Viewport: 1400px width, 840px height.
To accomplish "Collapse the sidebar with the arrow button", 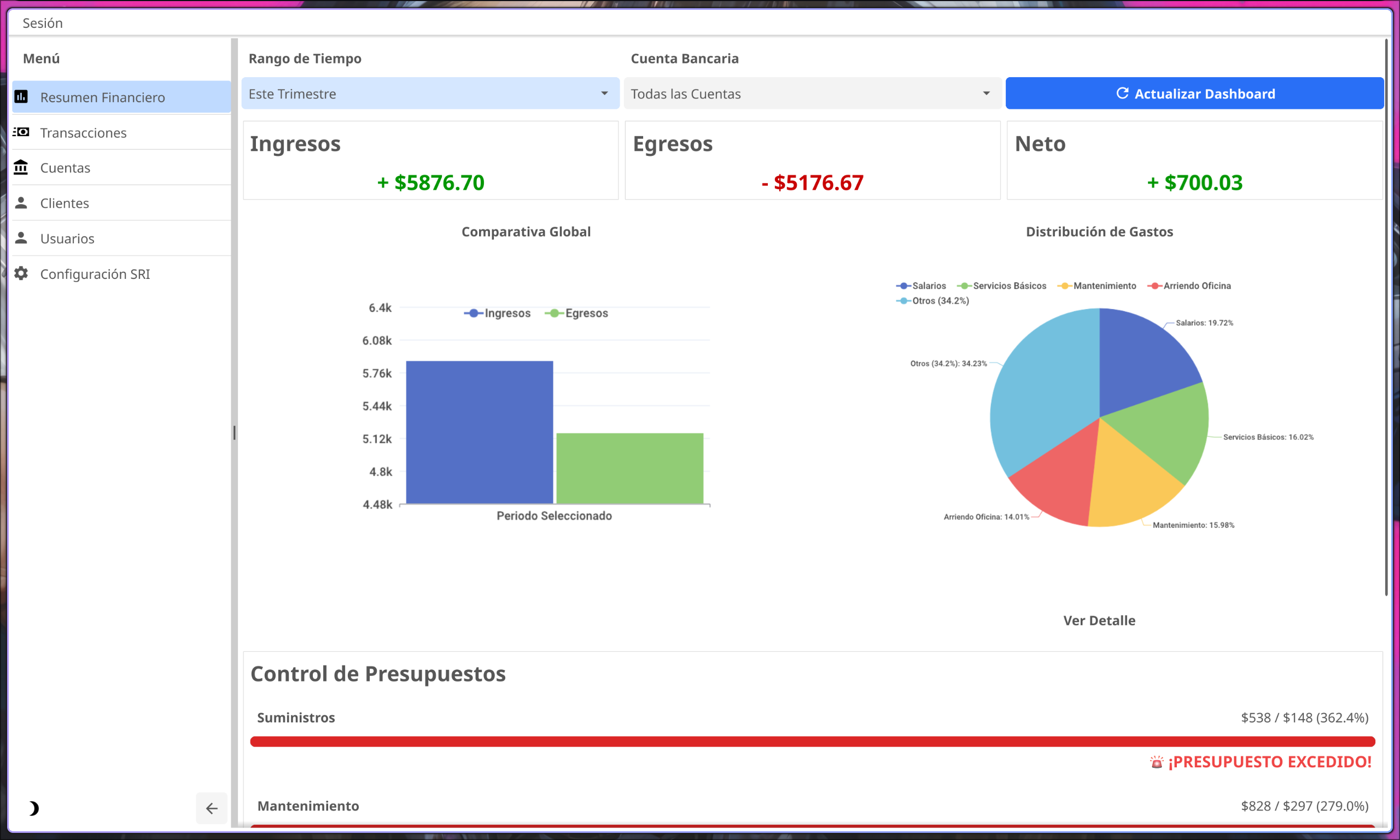I will pyautogui.click(x=211, y=808).
